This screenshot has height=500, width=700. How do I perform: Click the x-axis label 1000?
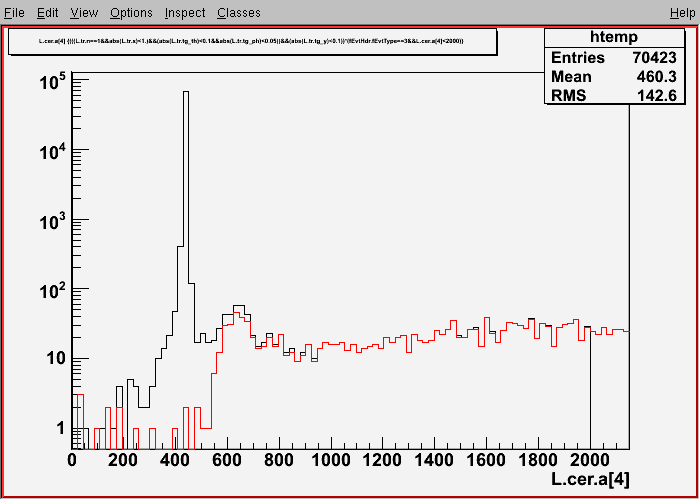coord(331,460)
